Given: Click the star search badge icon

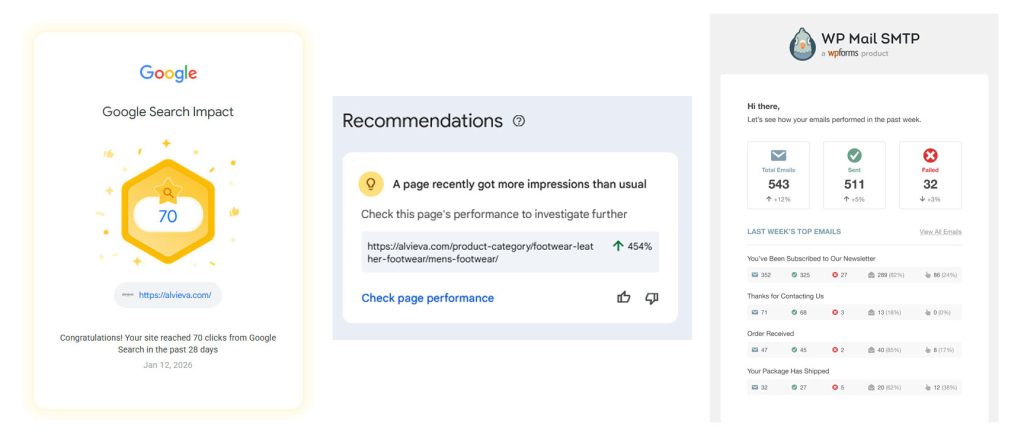Looking at the screenshot, I should (x=168, y=191).
